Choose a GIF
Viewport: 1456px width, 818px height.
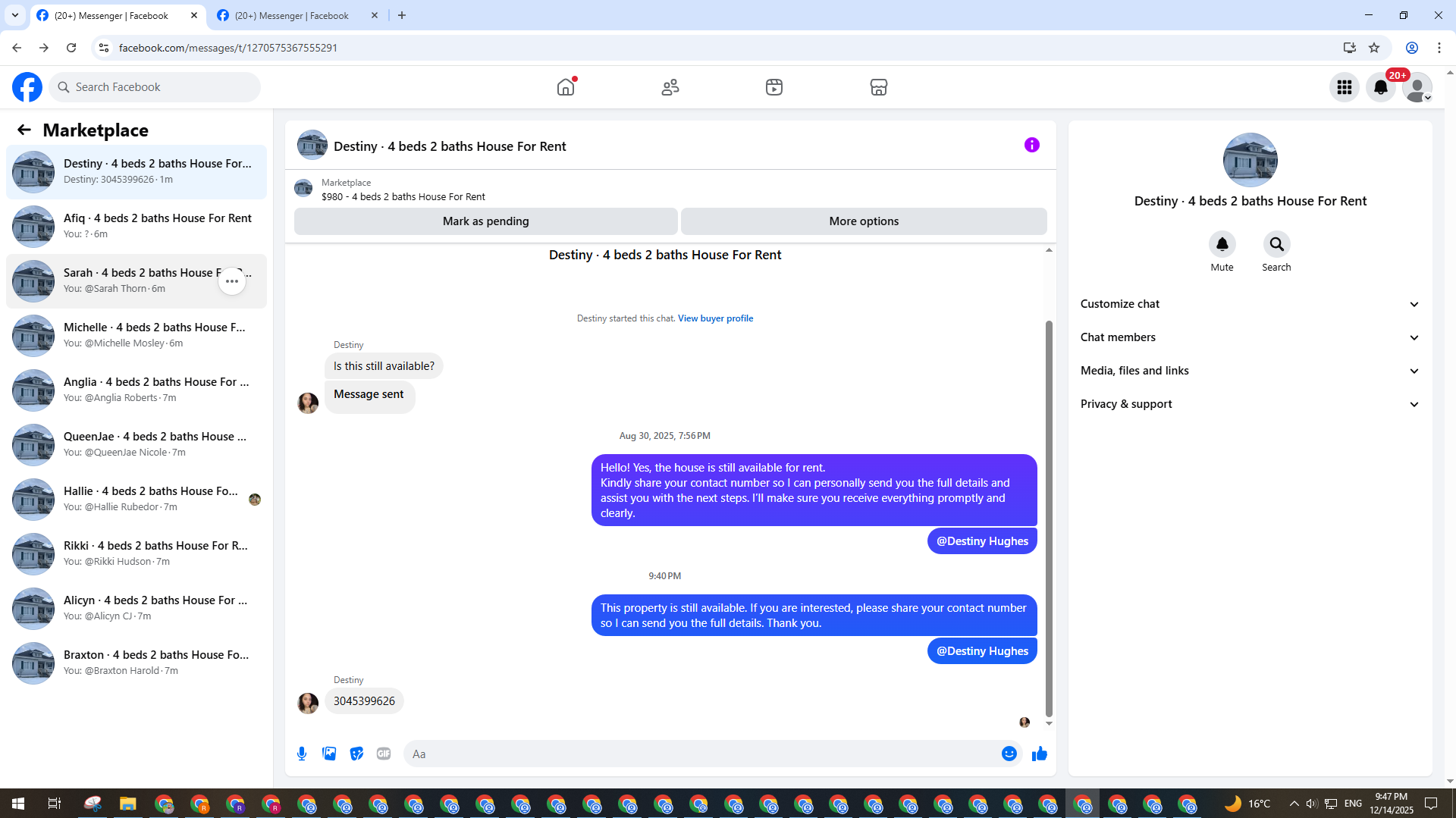(384, 754)
